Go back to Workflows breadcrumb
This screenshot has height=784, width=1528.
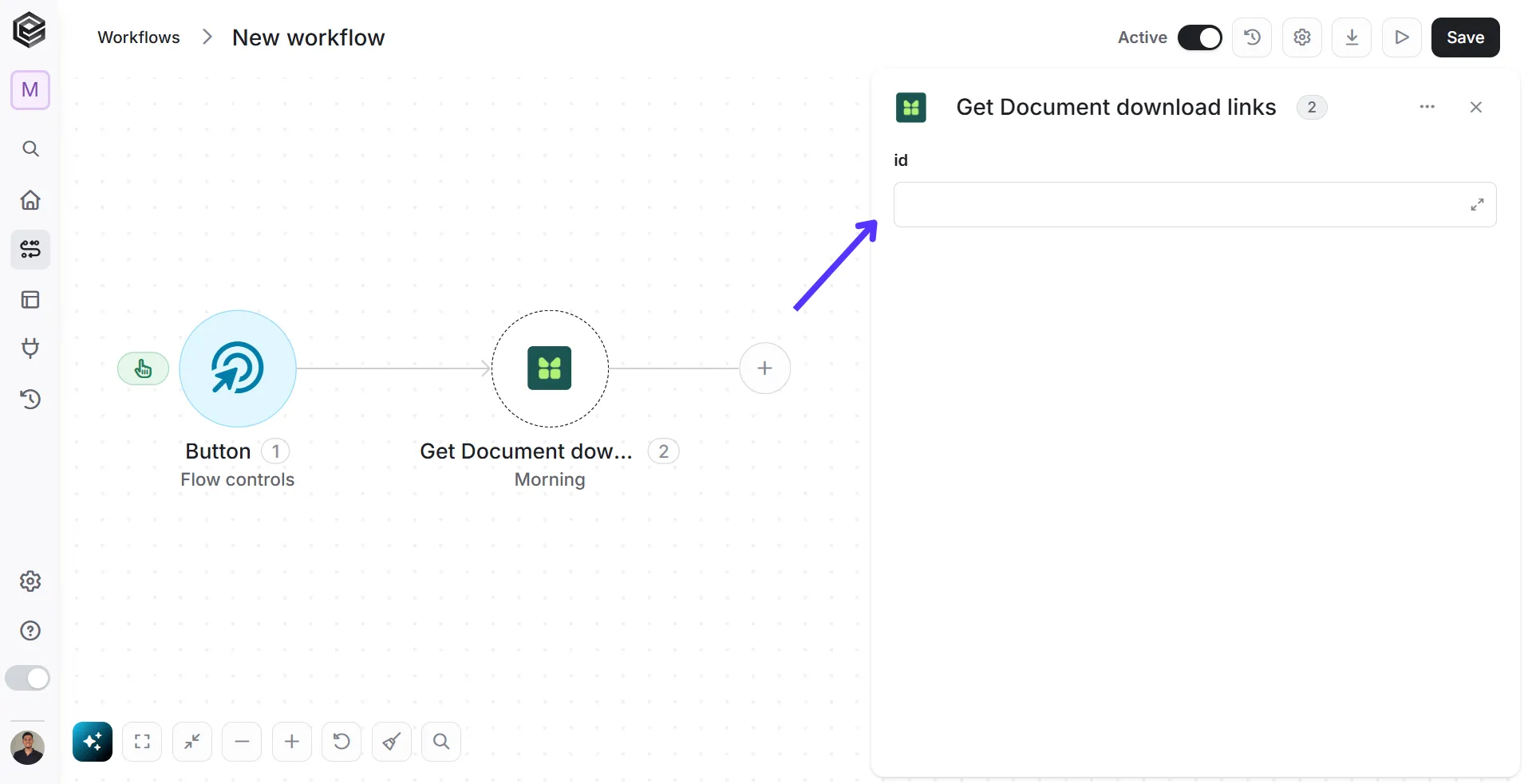tap(139, 37)
